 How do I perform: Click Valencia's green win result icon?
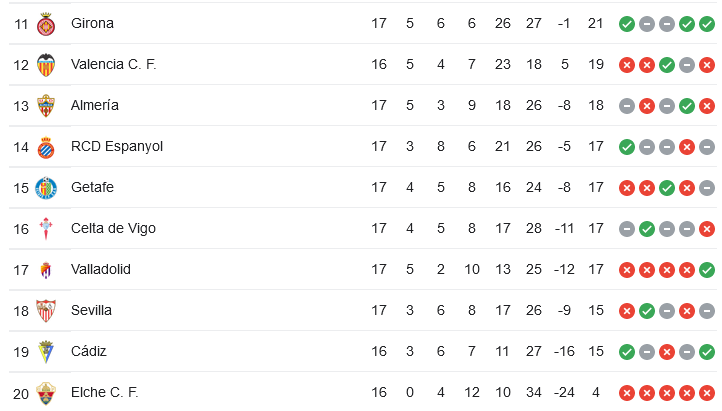pos(666,65)
